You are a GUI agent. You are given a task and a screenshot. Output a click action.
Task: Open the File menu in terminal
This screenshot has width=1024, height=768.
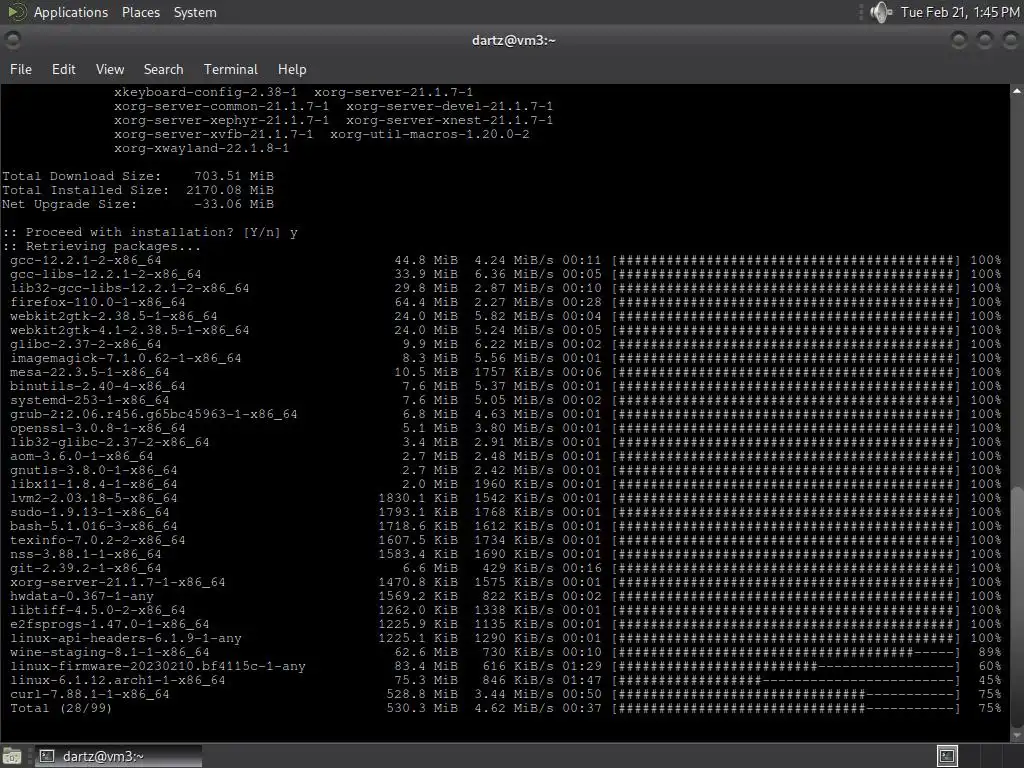(21, 69)
